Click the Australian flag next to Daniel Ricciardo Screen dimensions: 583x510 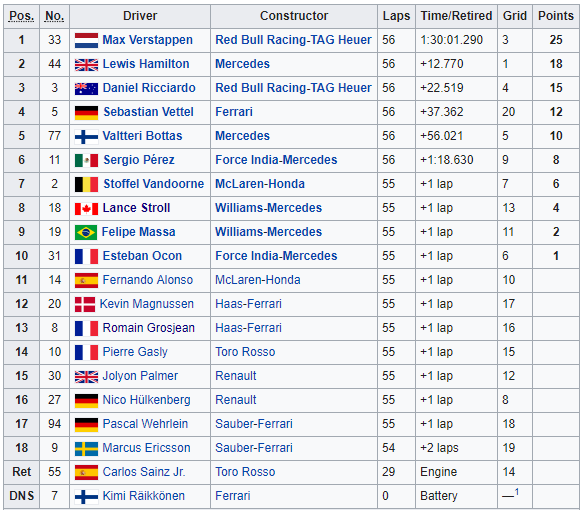click(x=86, y=88)
